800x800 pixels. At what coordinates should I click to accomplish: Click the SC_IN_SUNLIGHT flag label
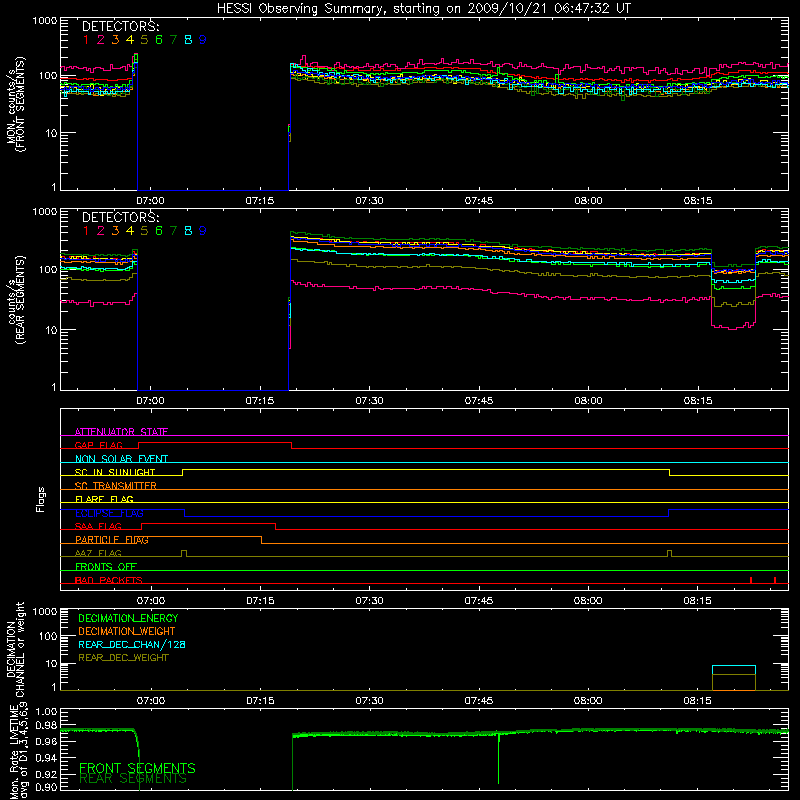[x=115, y=472]
